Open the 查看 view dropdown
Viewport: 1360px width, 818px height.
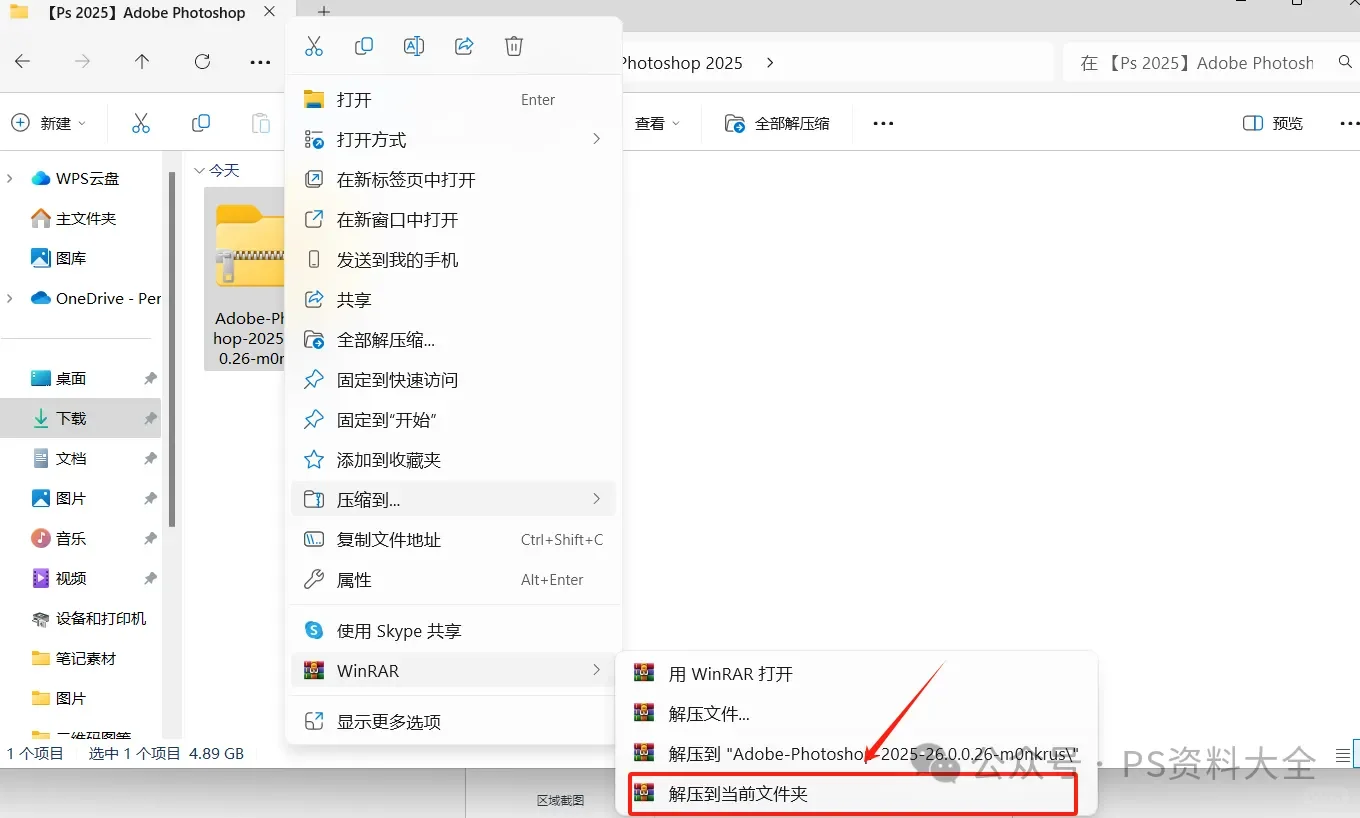coord(655,123)
